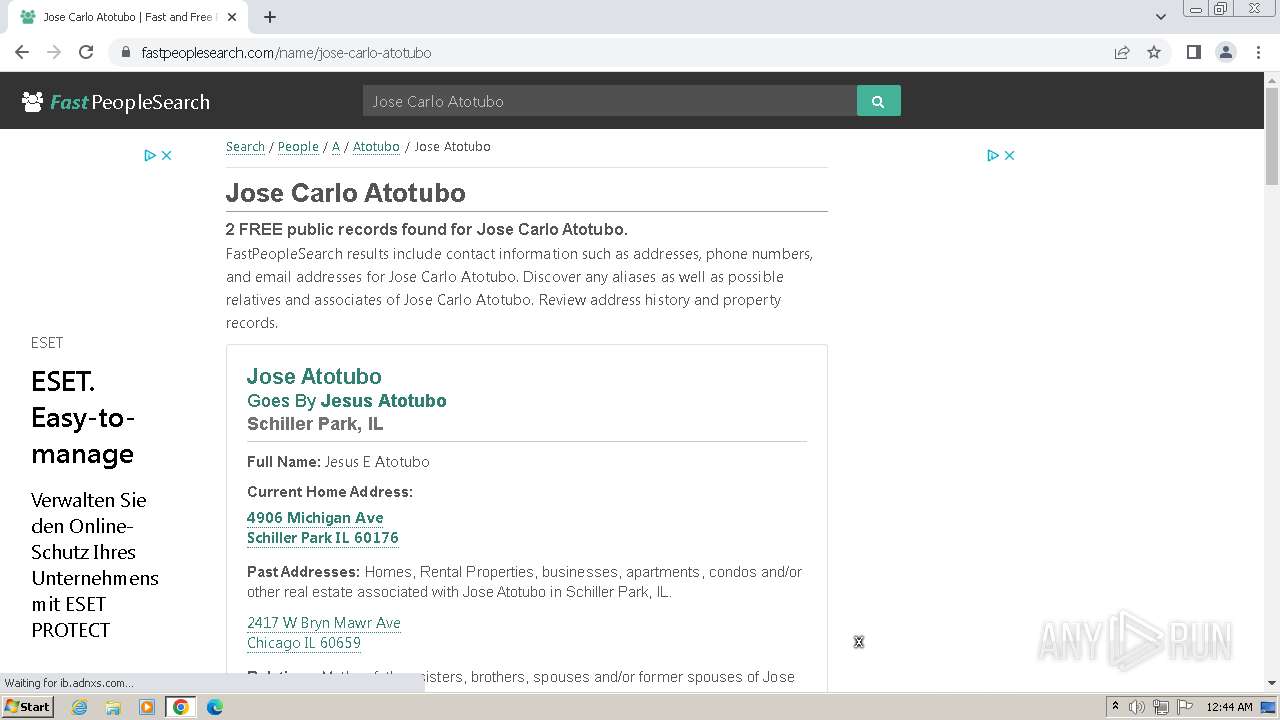This screenshot has width=1280, height=720.
Task: Click the Schiller Park, IL location text
Action: click(315, 424)
